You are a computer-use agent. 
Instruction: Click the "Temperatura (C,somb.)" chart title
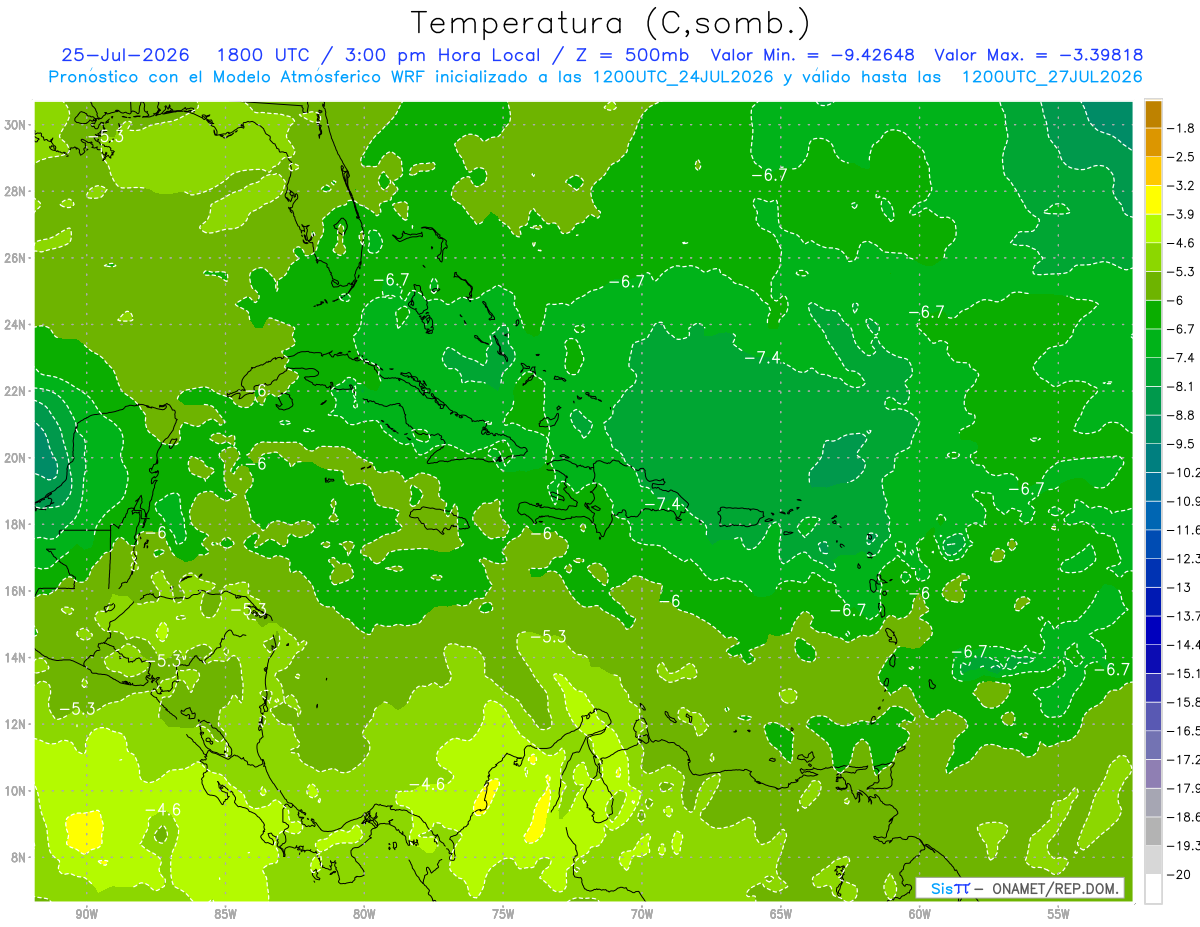[610, 23]
